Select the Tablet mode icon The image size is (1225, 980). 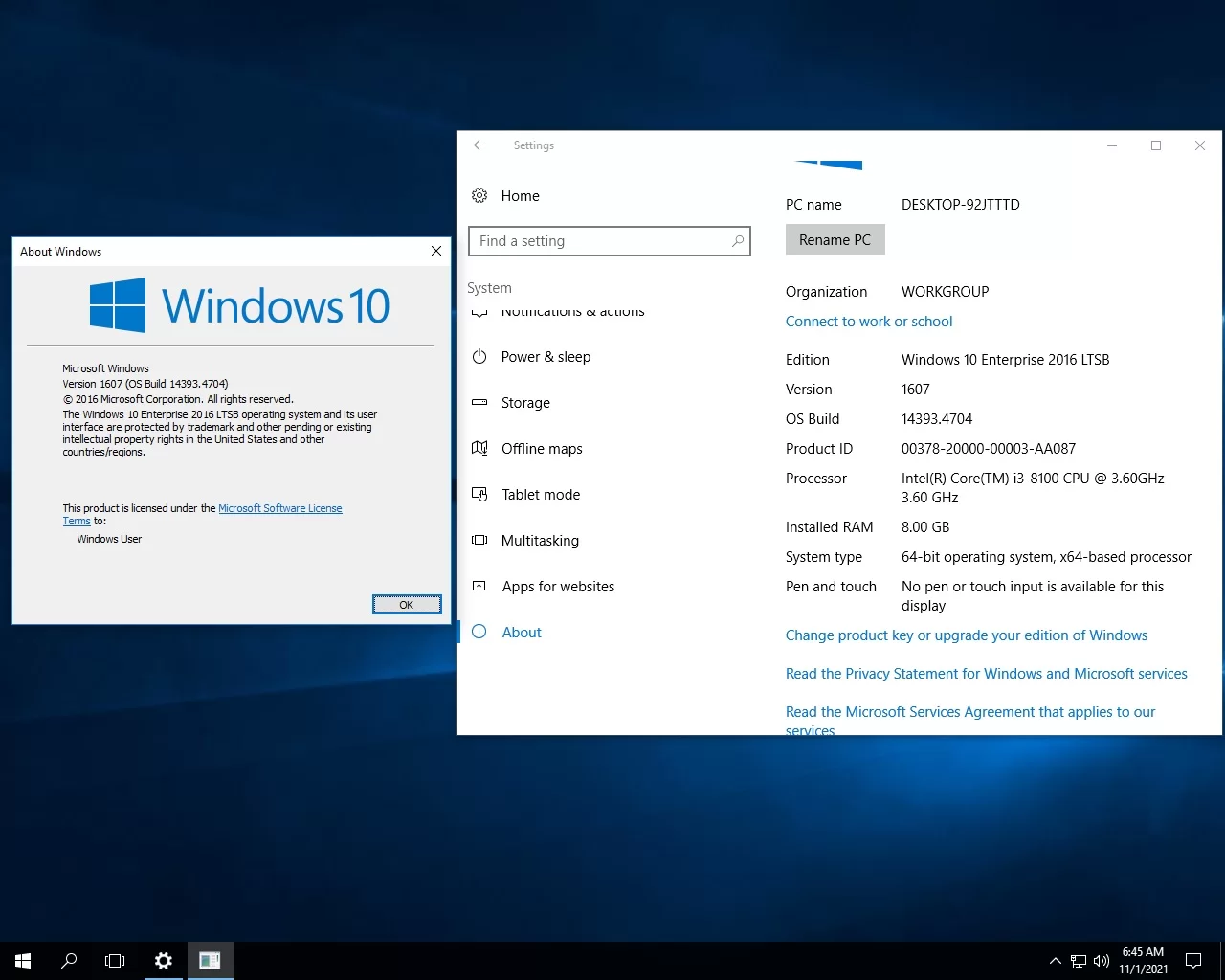(479, 495)
